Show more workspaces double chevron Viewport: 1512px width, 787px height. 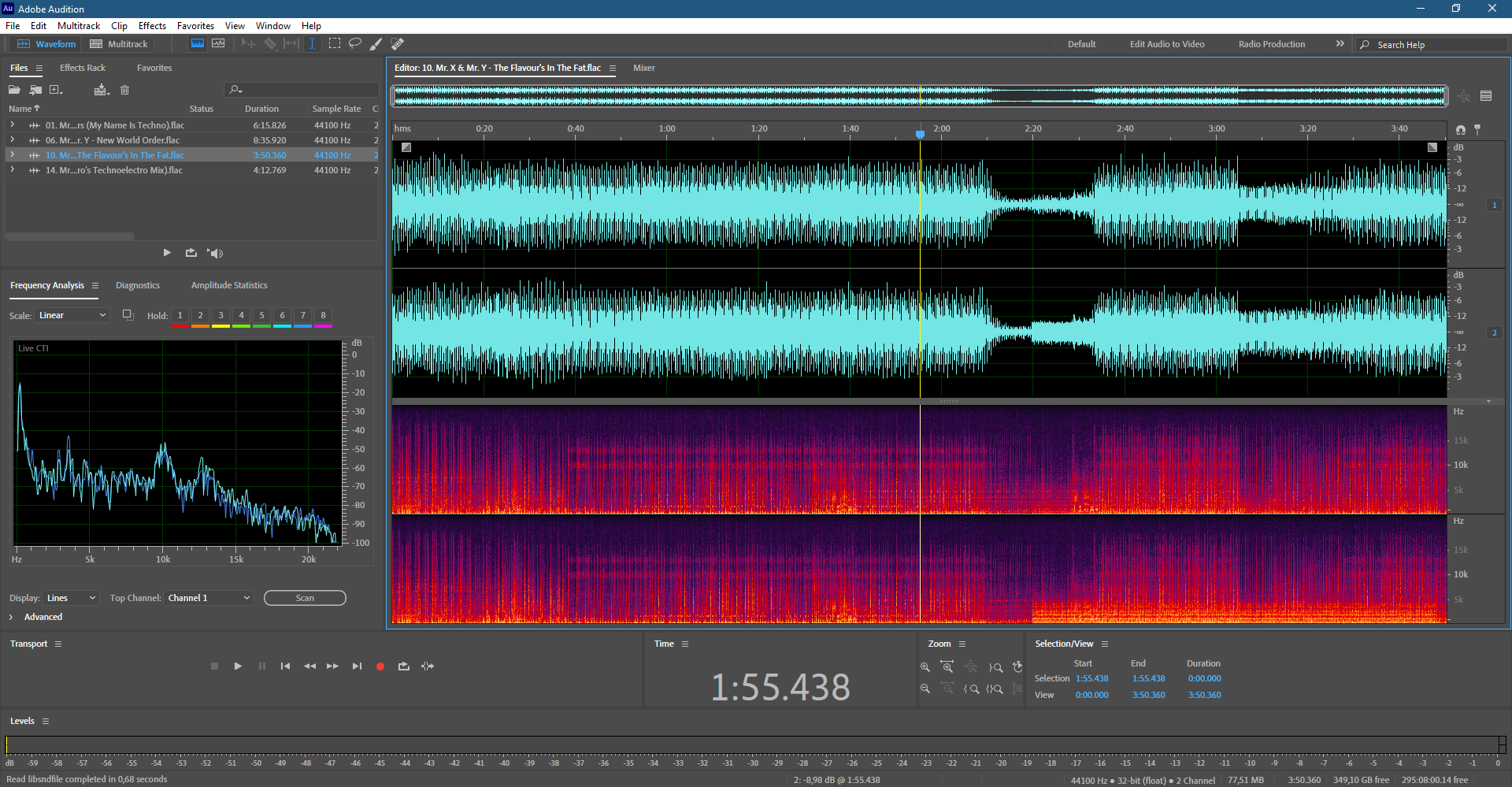(1340, 44)
